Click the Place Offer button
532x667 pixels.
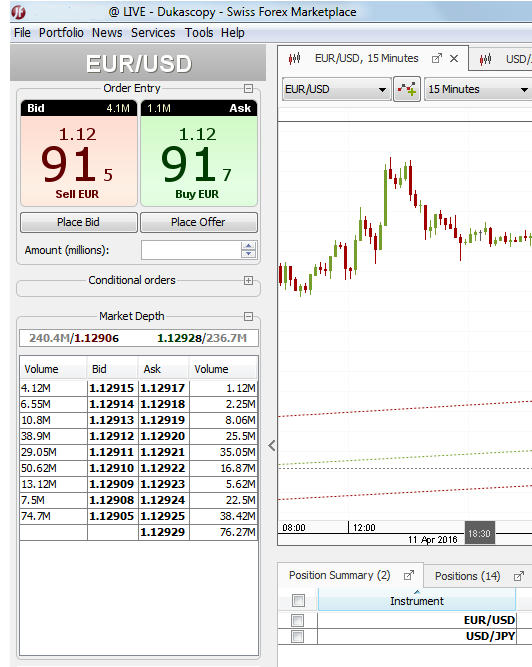click(199, 222)
